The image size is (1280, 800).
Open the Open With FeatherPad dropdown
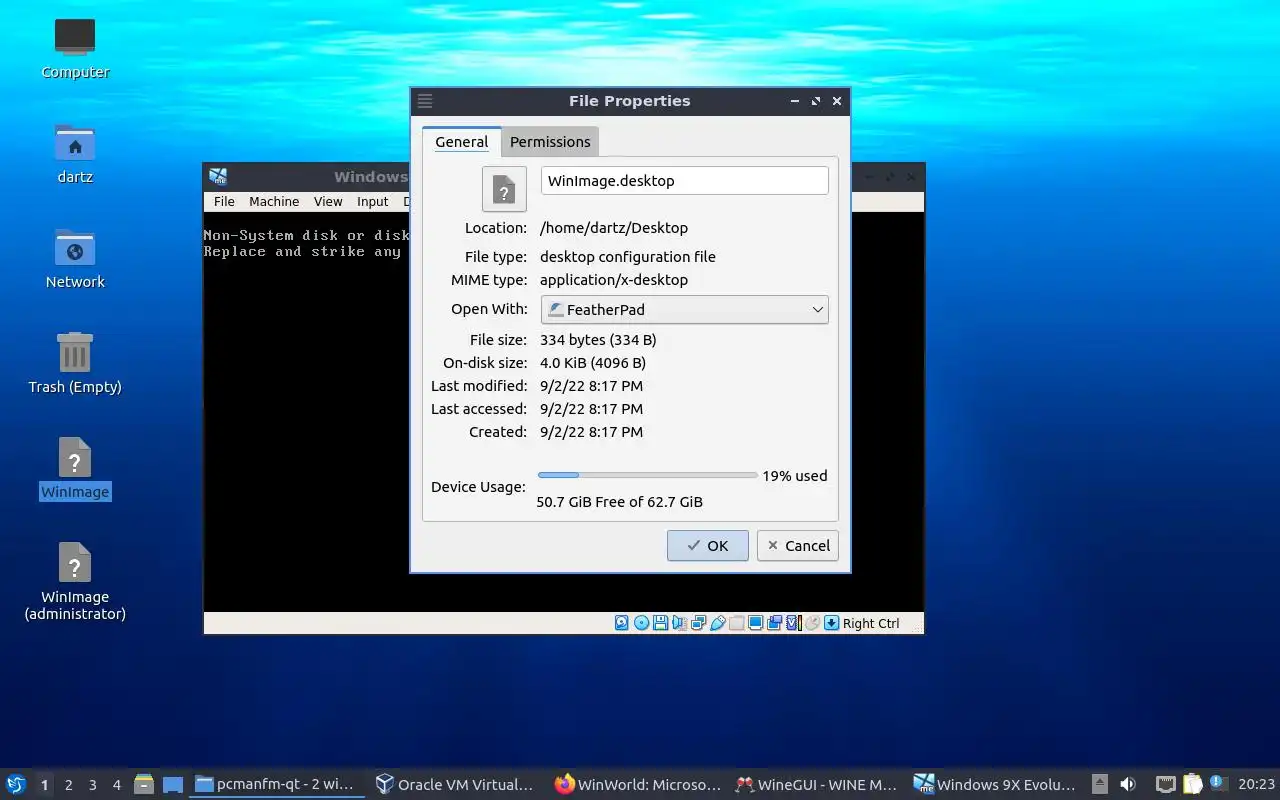685,310
